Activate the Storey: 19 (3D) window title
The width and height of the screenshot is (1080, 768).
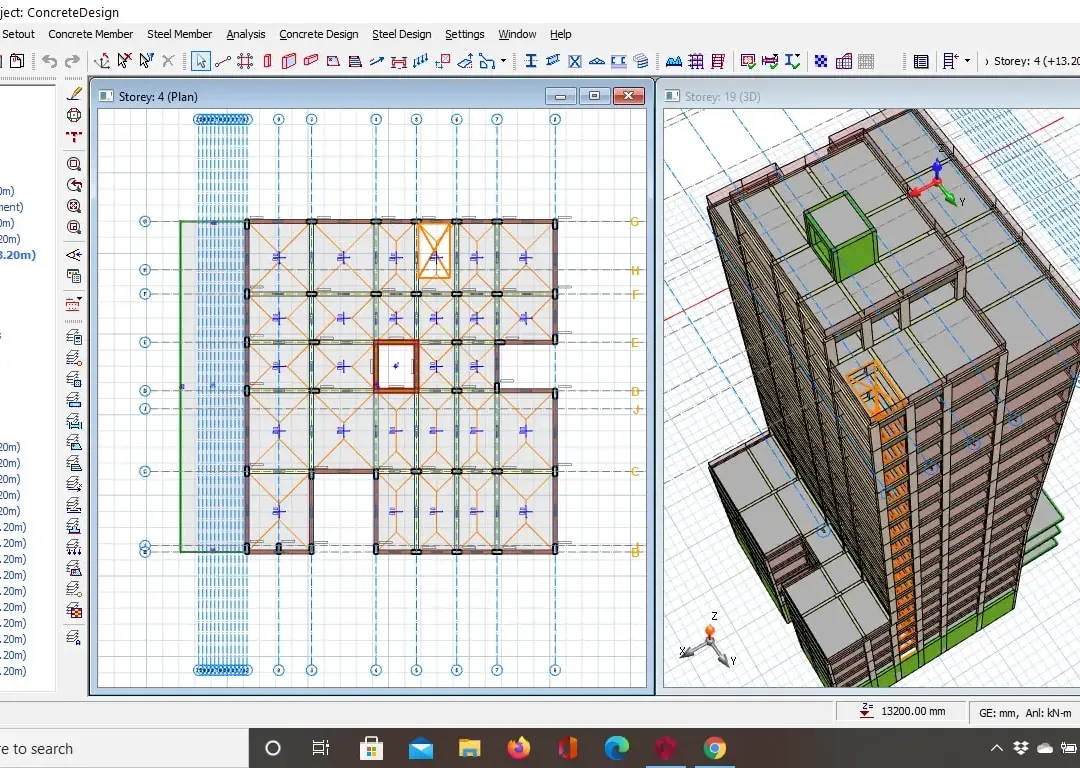click(x=723, y=96)
